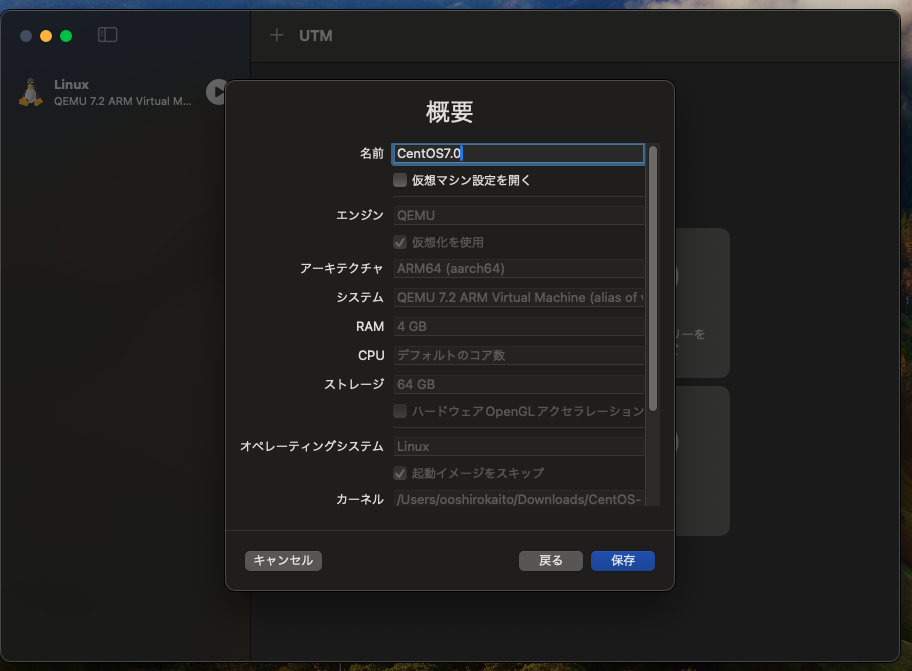Start the Linux VM with the play button

[x=217, y=91]
